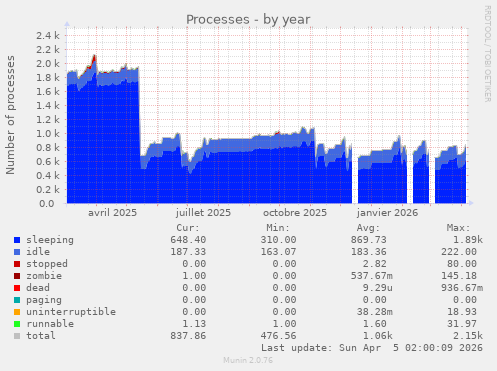Image resolution: width=497 pixels, height=371 pixels.
Task: Select the 'stopped' legend label
Action: pyautogui.click(x=47, y=264)
